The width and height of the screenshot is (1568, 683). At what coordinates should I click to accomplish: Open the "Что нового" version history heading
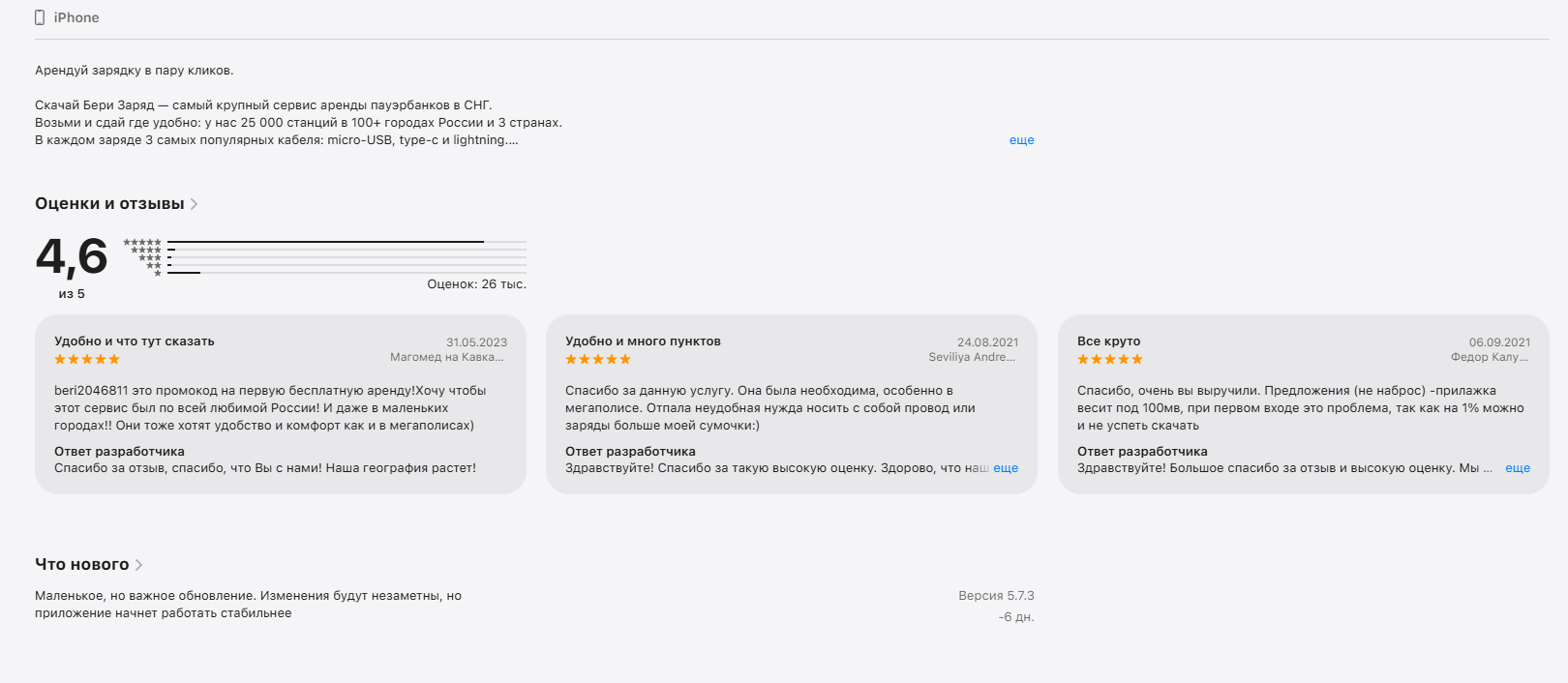pos(82,565)
